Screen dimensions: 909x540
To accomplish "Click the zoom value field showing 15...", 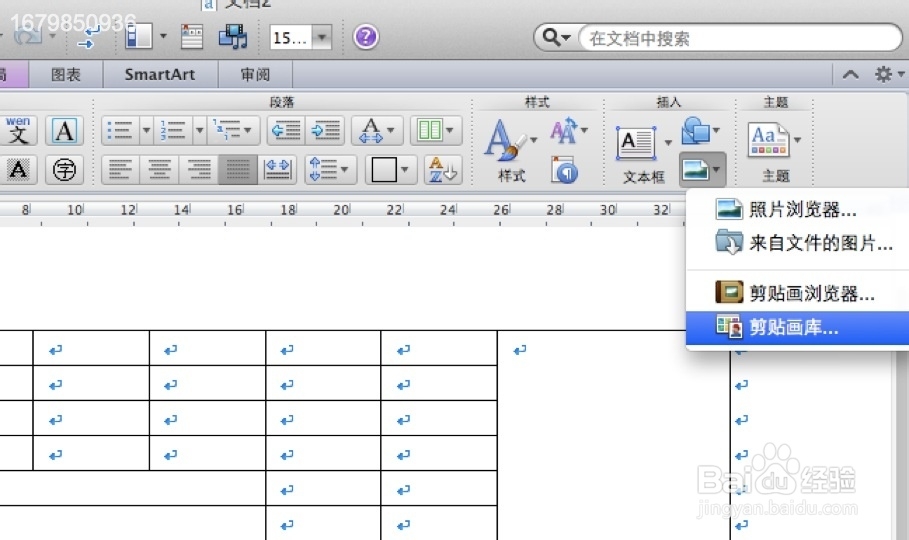I will (290, 38).
